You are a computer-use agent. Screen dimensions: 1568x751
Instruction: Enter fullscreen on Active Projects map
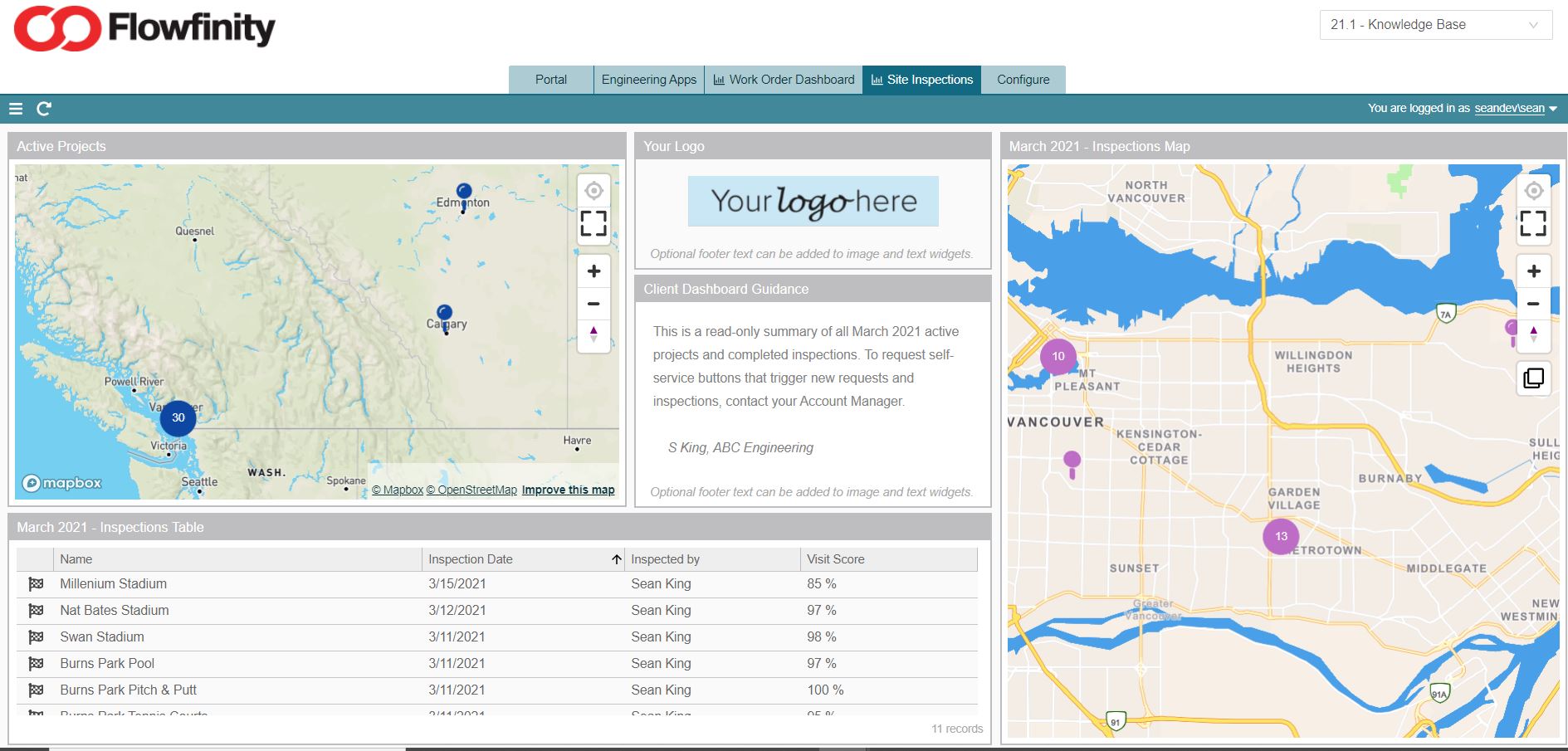pyautogui.click(x=593, y=223)
